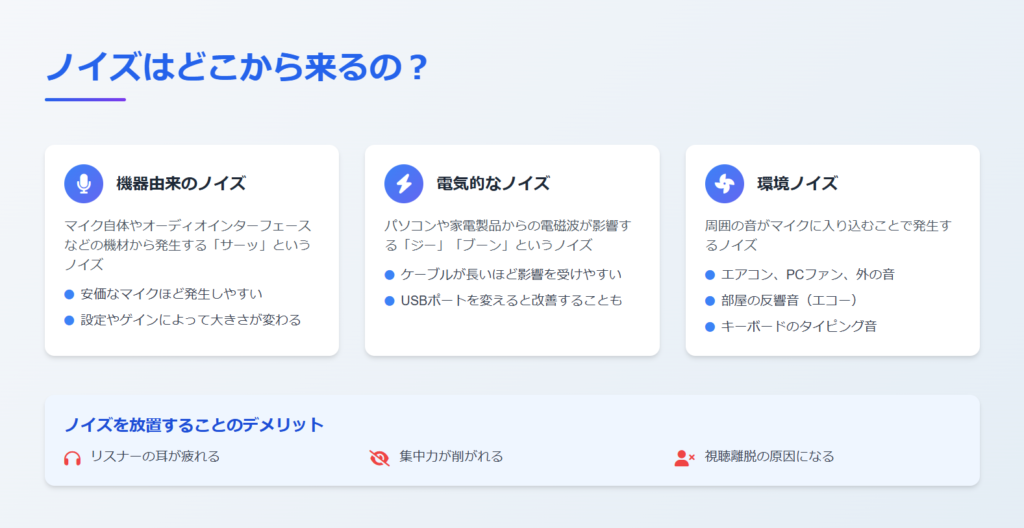Click the 機器由来のノイズ card heading

[181, 184]
